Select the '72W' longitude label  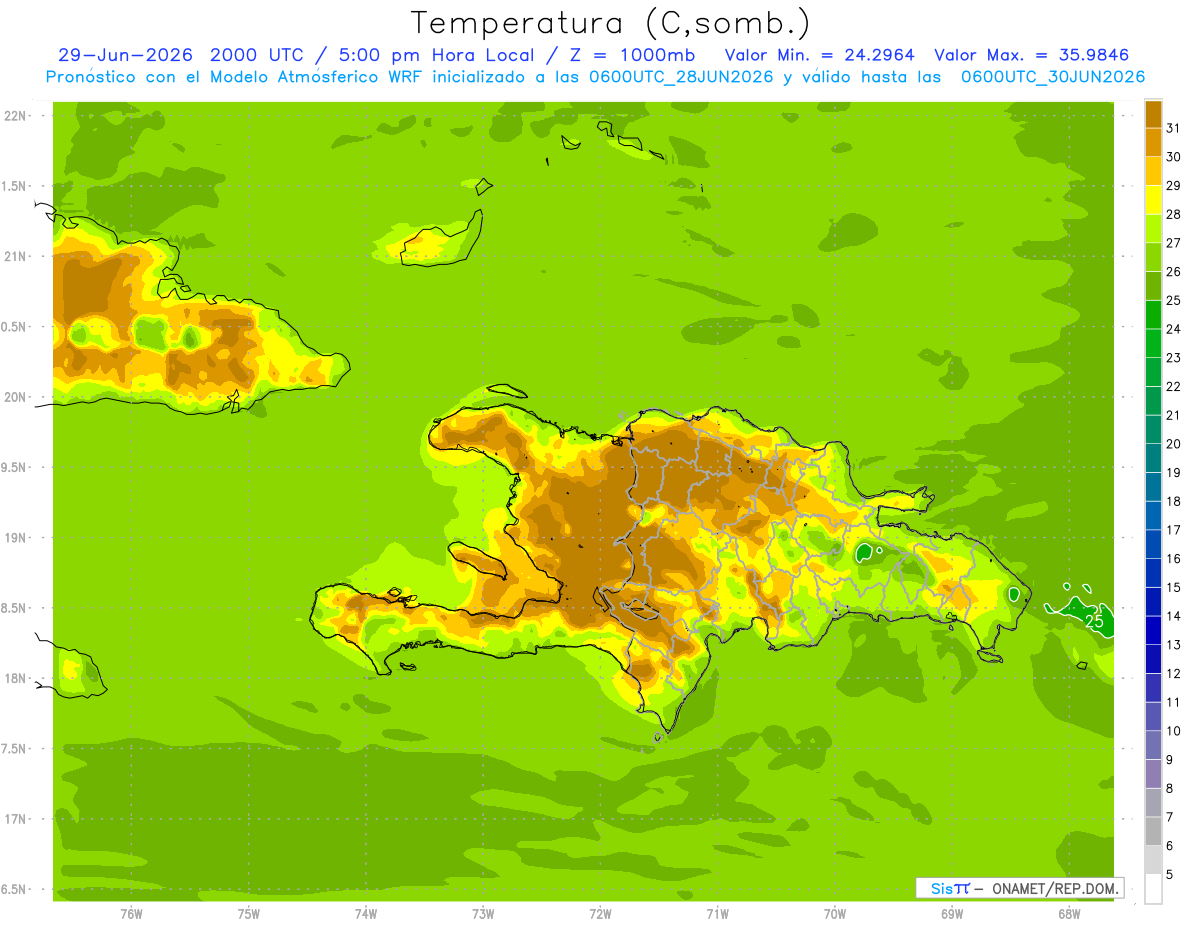(600, 913)
